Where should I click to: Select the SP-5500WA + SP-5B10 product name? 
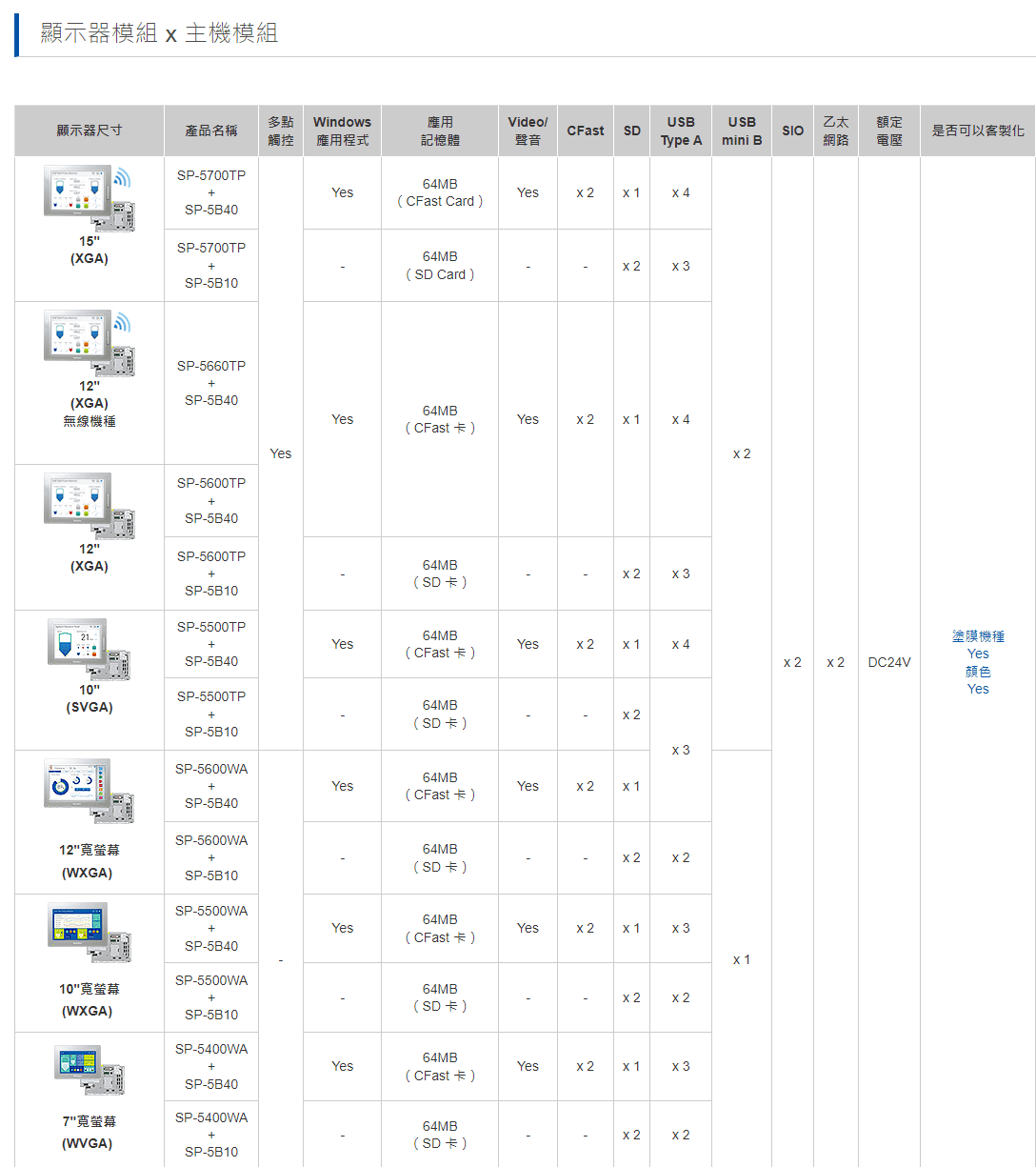pyautogui.click(x=211, y=997)
